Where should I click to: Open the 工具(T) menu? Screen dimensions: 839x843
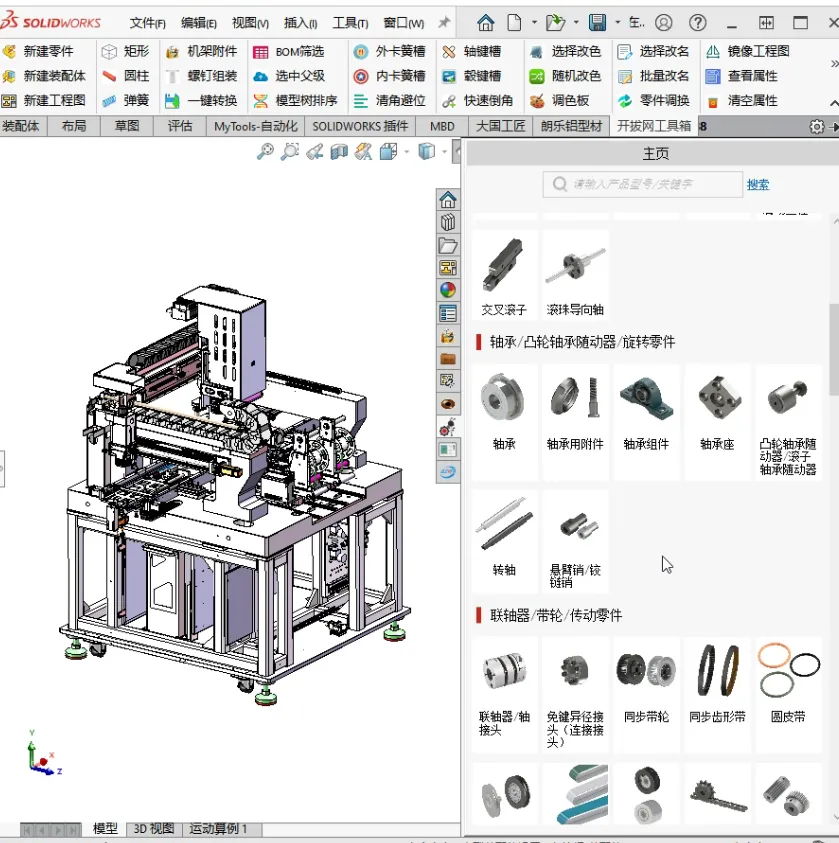point(350,23)
